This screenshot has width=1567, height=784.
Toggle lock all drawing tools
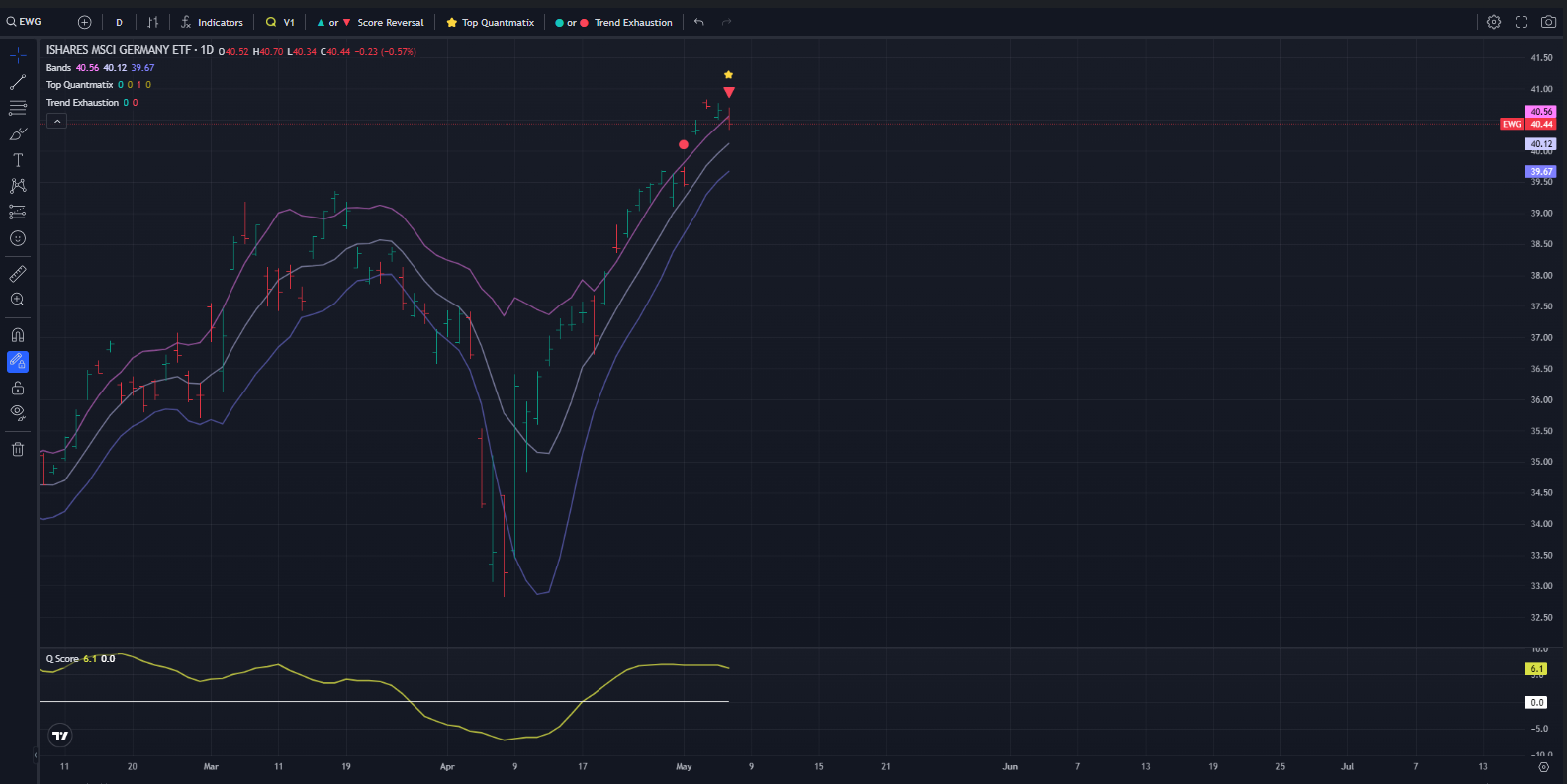18,388
